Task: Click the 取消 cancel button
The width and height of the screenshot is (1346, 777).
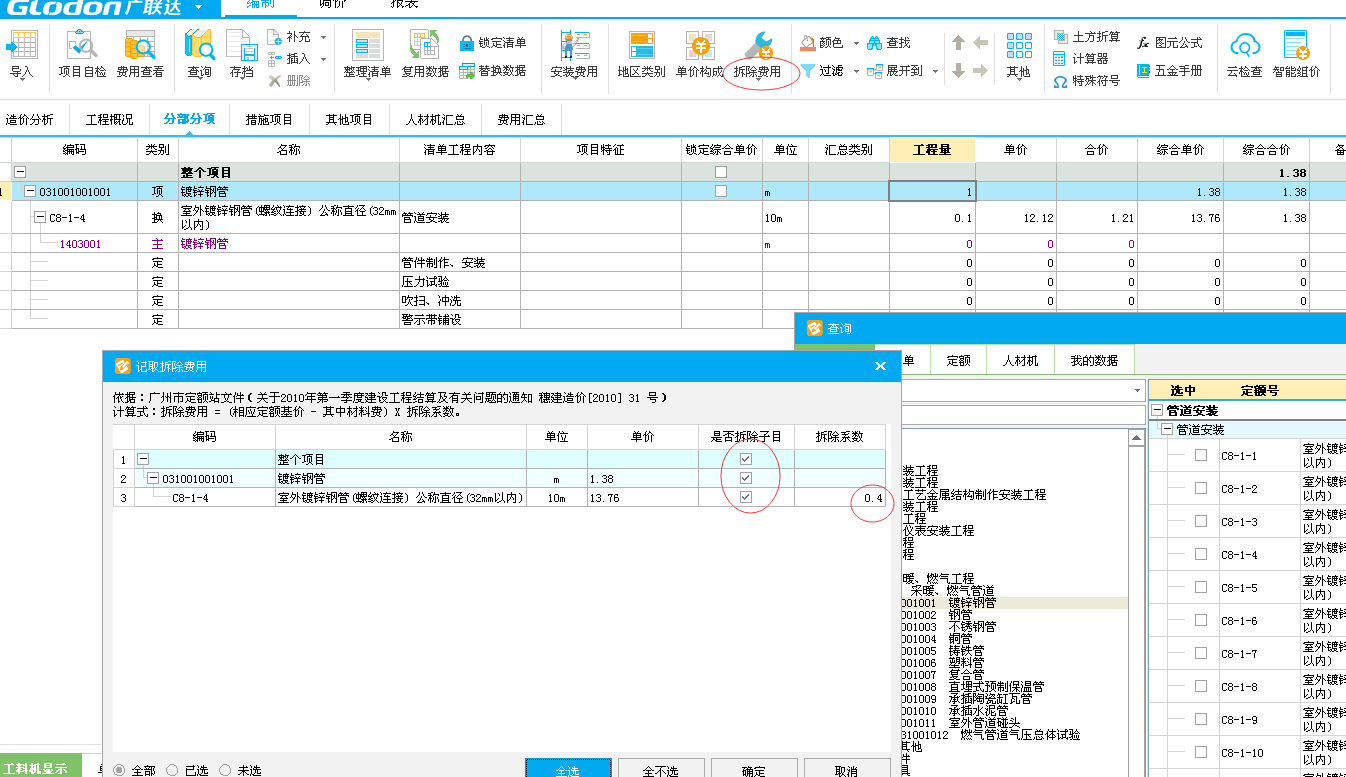Action: pyautogui.click(x=846, y=768)
